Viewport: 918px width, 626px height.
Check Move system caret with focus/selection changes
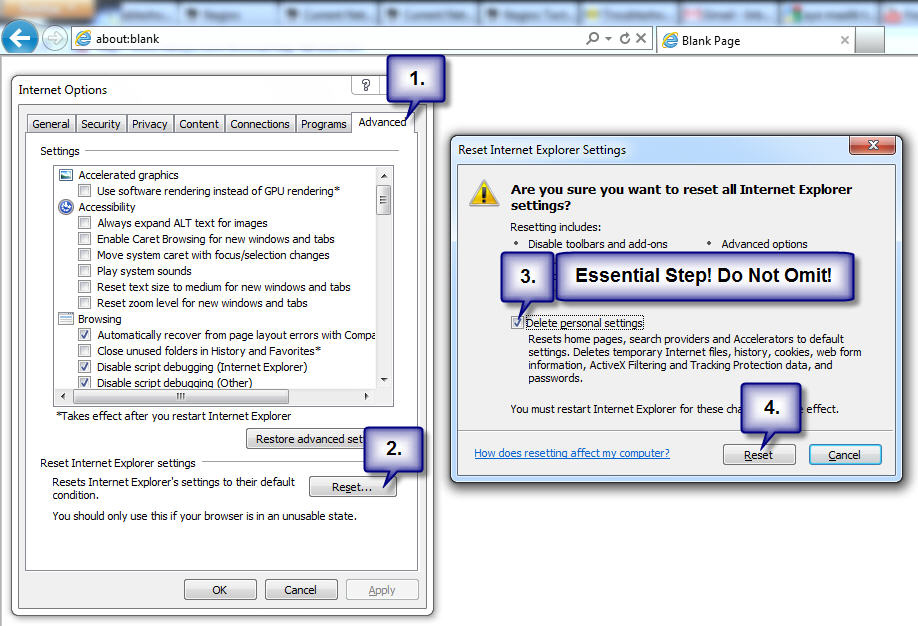pos(85,255)
